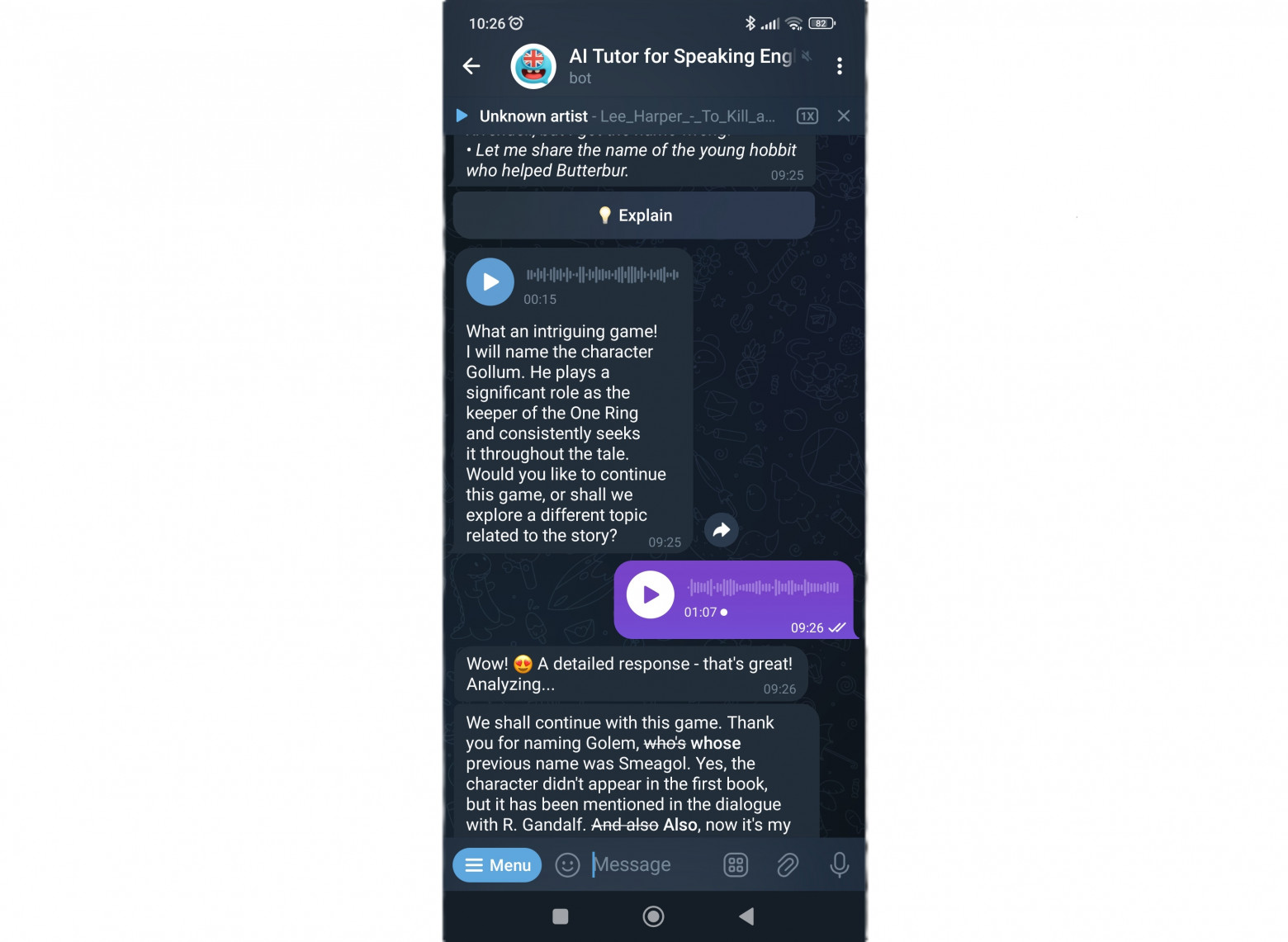Open the AI Tutor for Speaking chat title
This screenshot has height=942, width=1288.
[681, 56]
